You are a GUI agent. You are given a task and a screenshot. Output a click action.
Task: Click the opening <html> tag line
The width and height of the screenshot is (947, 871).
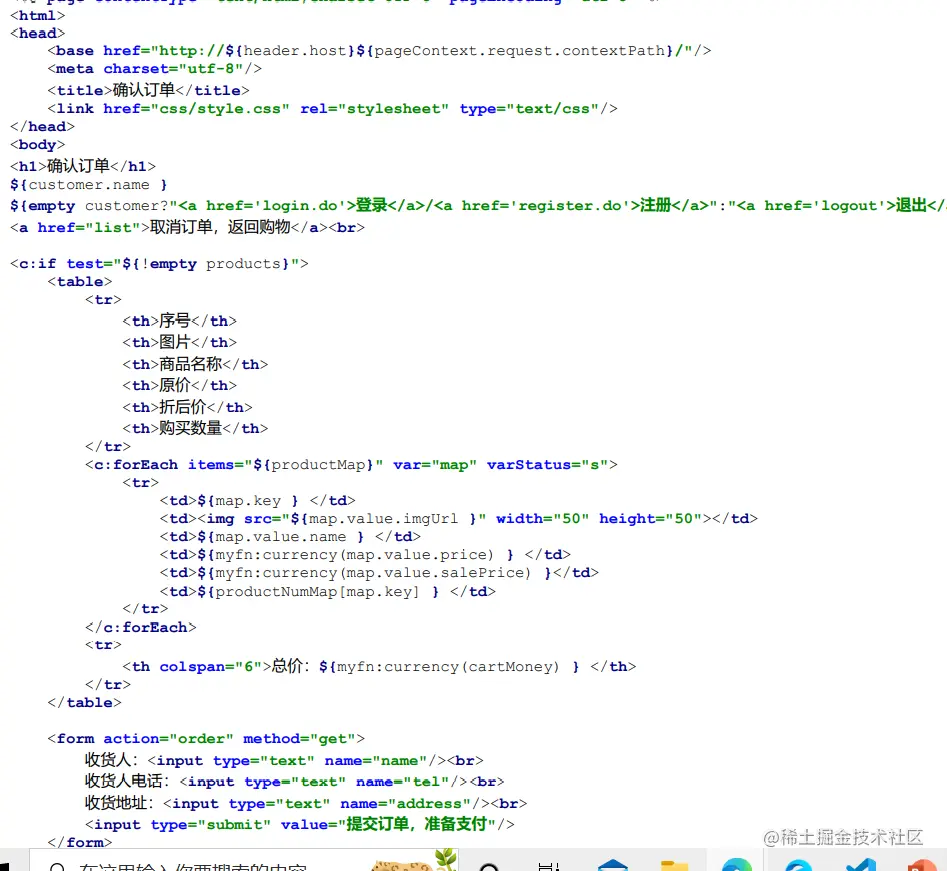pos(37,15)
